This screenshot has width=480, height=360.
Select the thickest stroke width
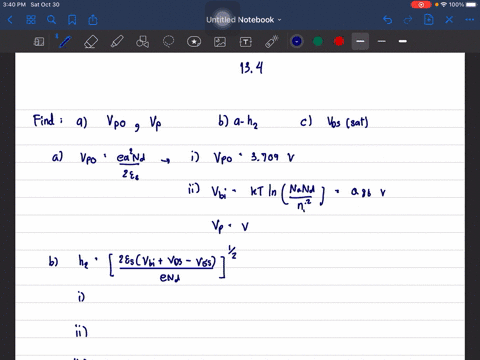tap(403, 41)
